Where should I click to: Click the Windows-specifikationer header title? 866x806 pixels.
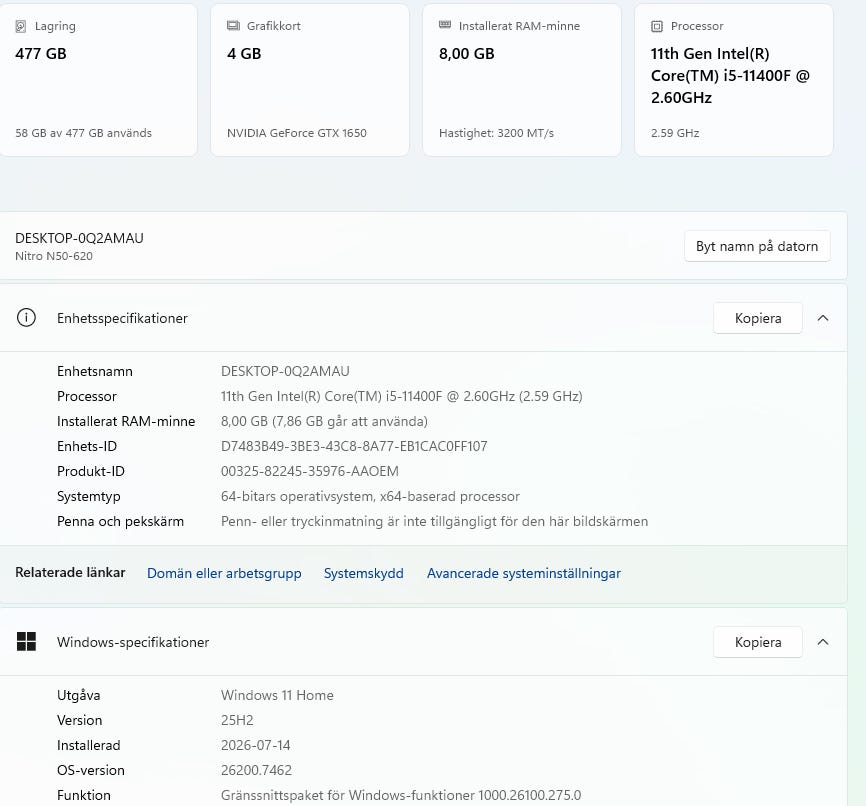pyautogui.click(x=133, y=642)
